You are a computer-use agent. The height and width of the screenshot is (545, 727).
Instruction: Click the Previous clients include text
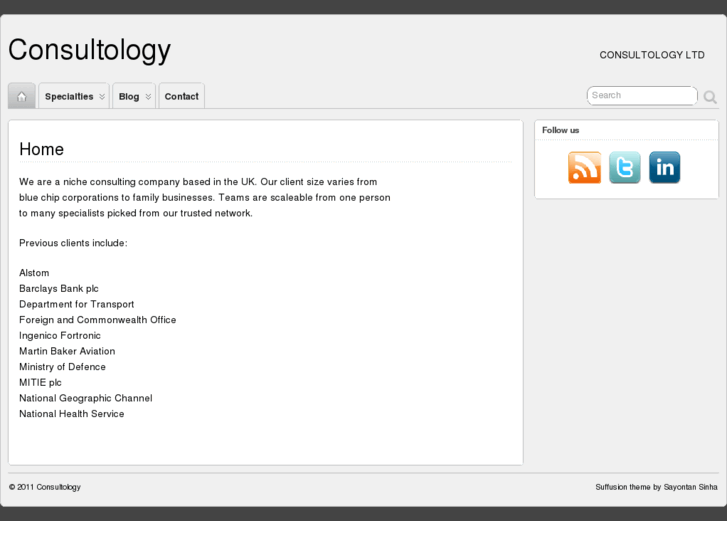73,243
